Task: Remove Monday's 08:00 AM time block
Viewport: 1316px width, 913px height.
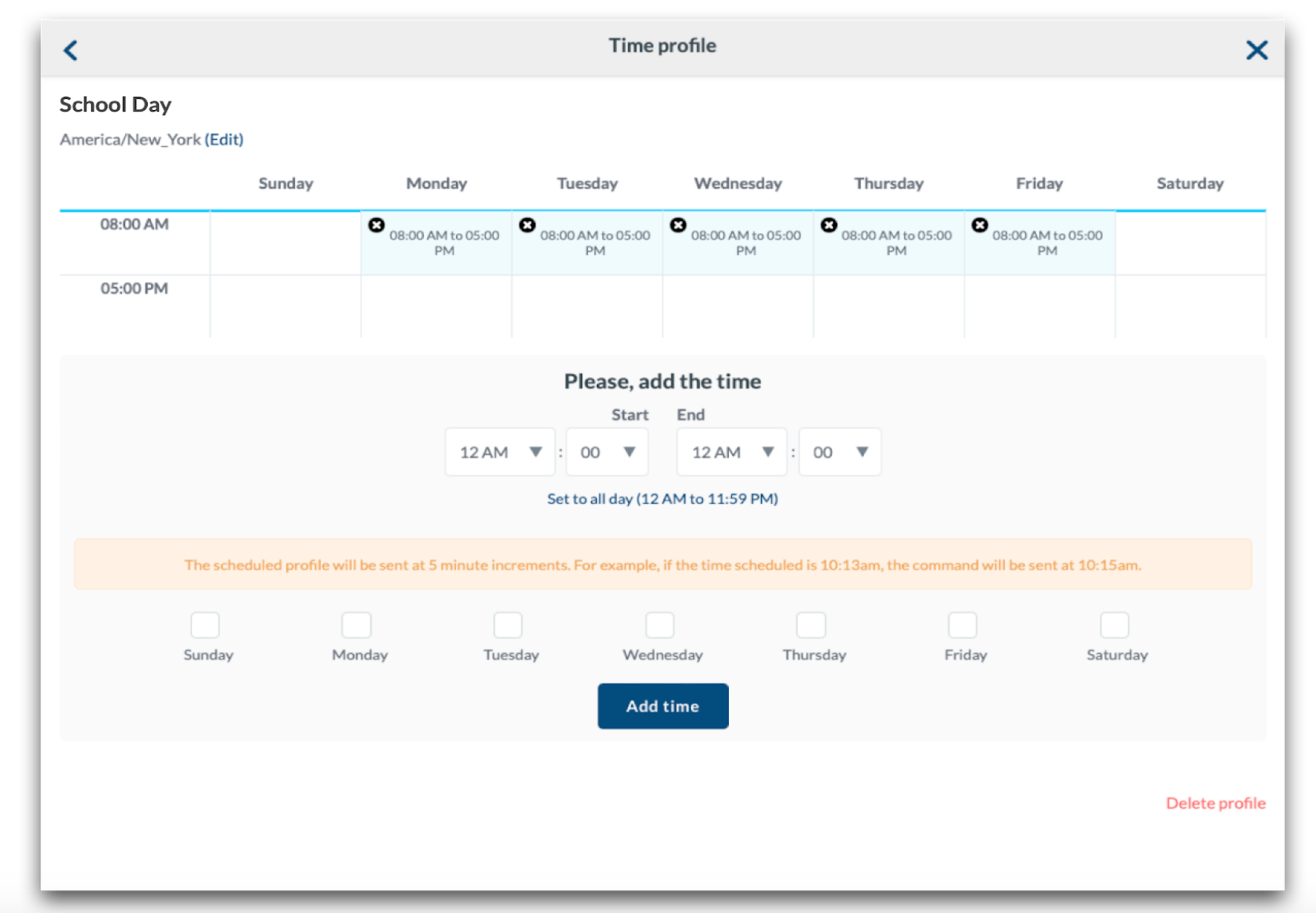Action: point(377,225)
